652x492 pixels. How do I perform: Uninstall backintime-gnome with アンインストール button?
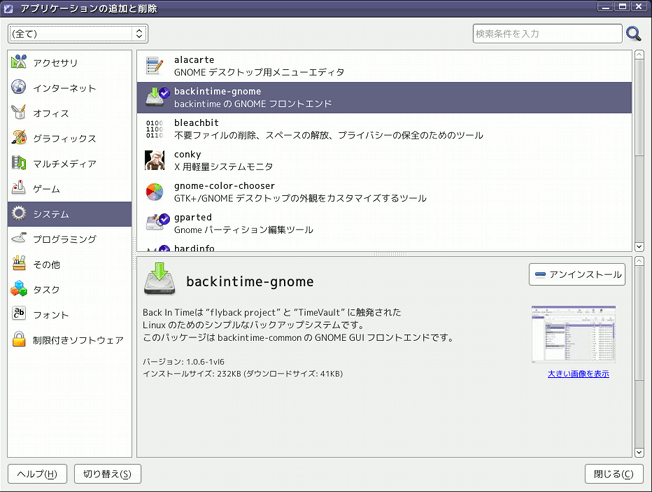point(577,274)
